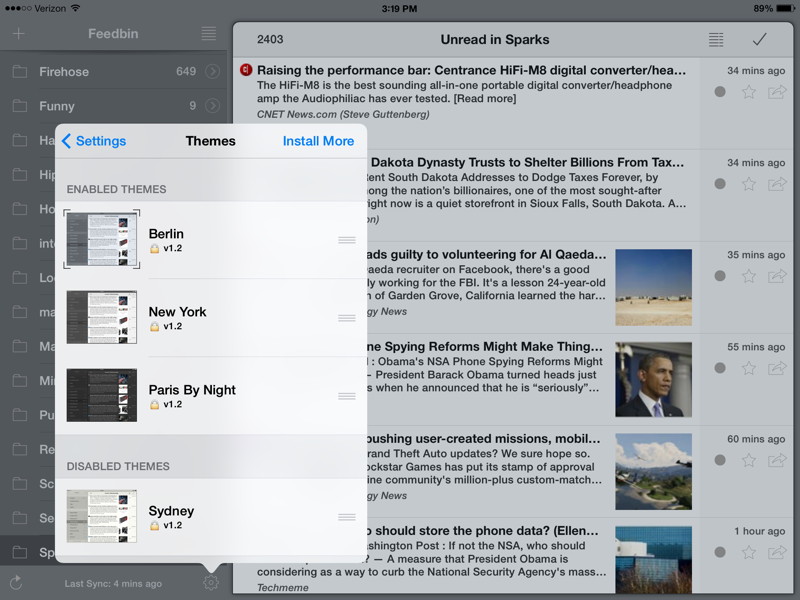Image resolution: width=800 pixels, height=600 pixels.
Task: Open the Obama photo on Spying Reforms article
Action: (654, 380)
